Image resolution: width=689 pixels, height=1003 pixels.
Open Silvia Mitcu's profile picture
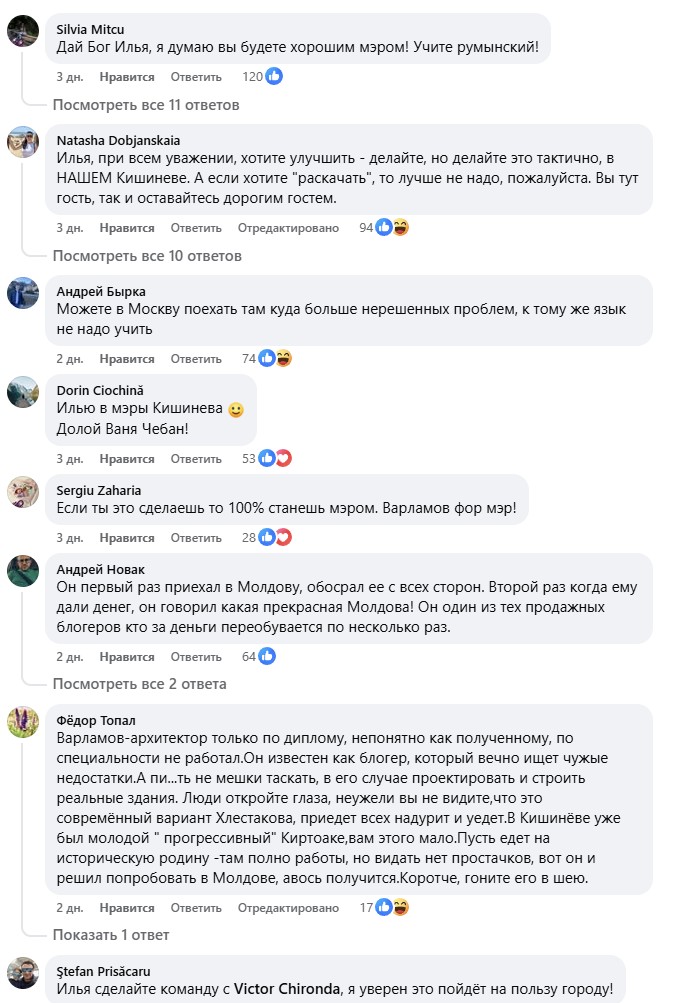click(x=23, y=32)
